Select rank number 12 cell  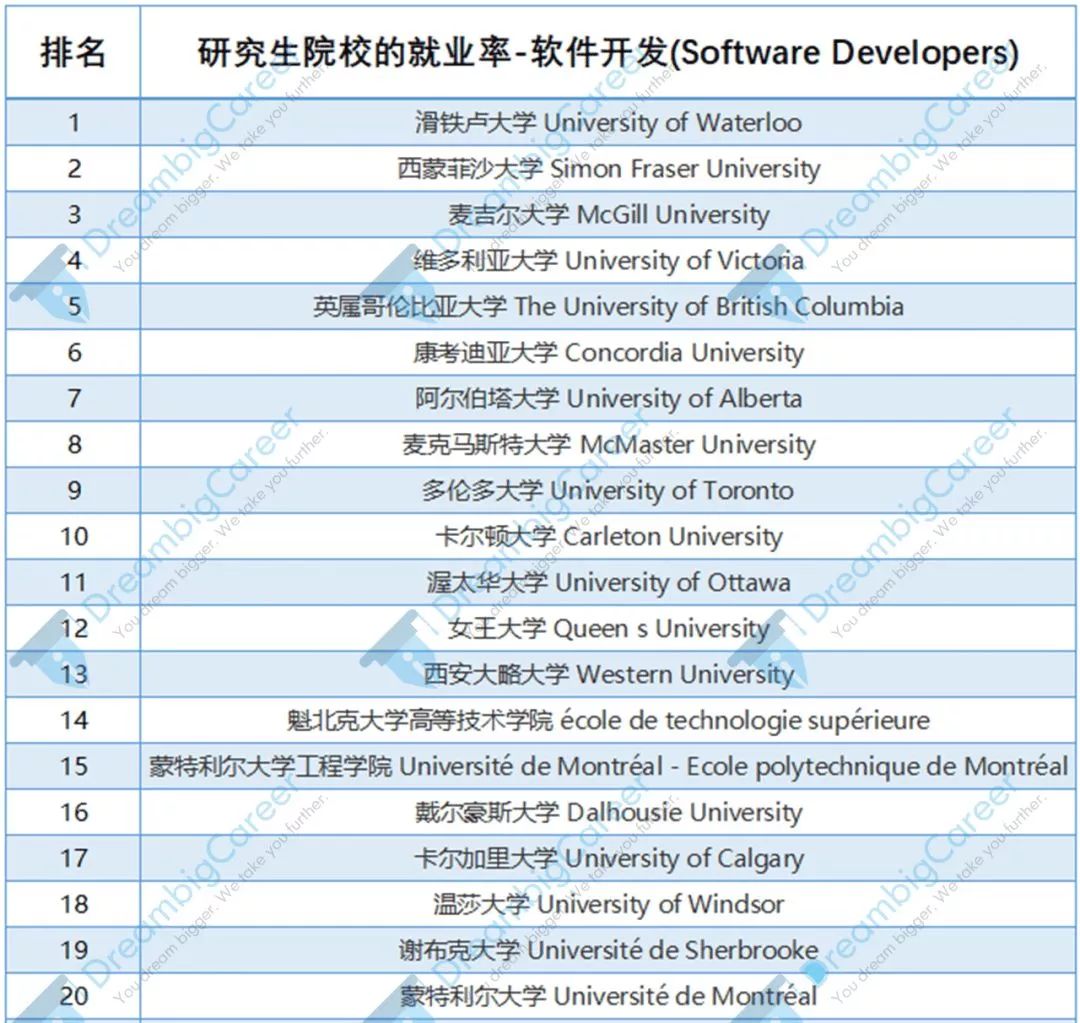tap(74, 628)
